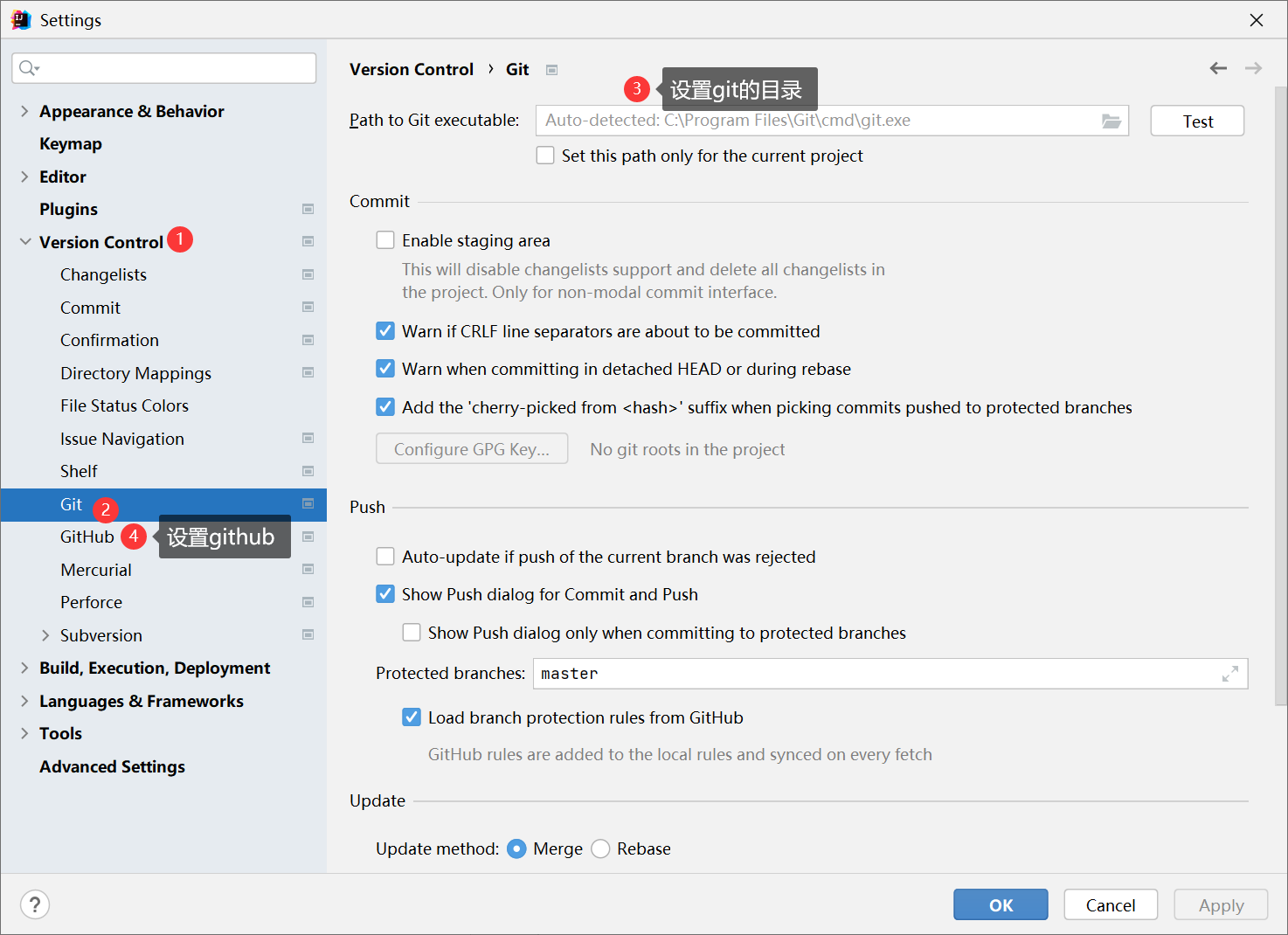Toggle cherry-picked from hash suffix checkbox
The image size is (1288, 935).
point(385,407)
